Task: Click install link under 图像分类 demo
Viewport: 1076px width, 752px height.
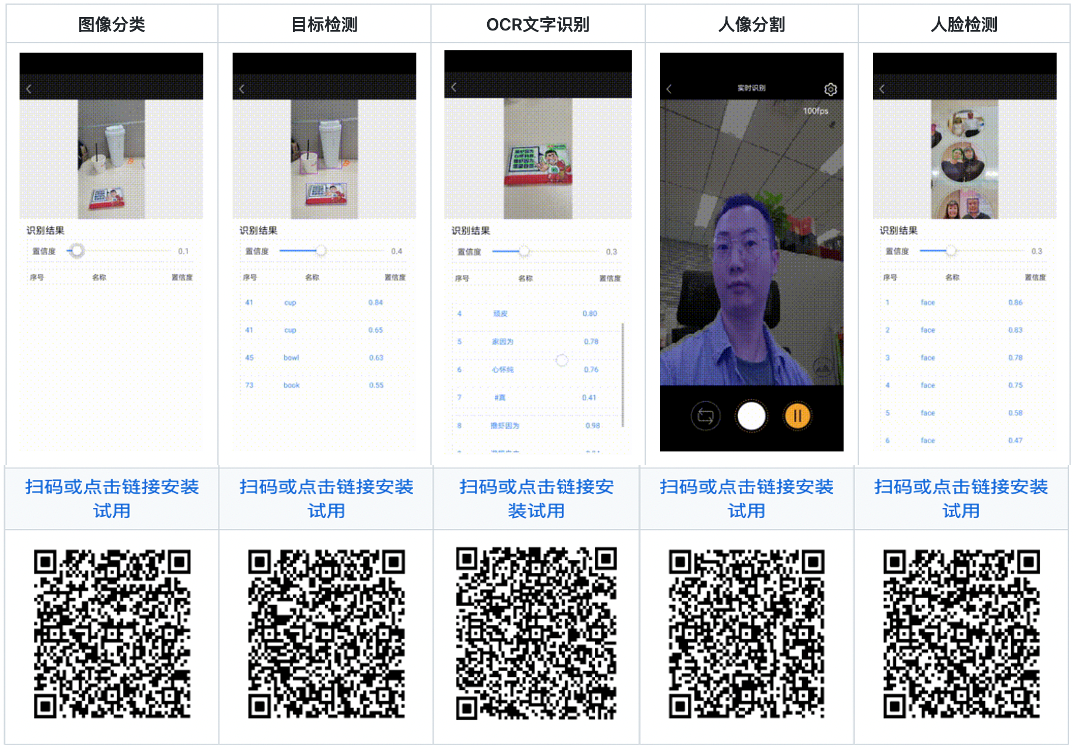Action: pyautogui.click(x=112, y=499)
